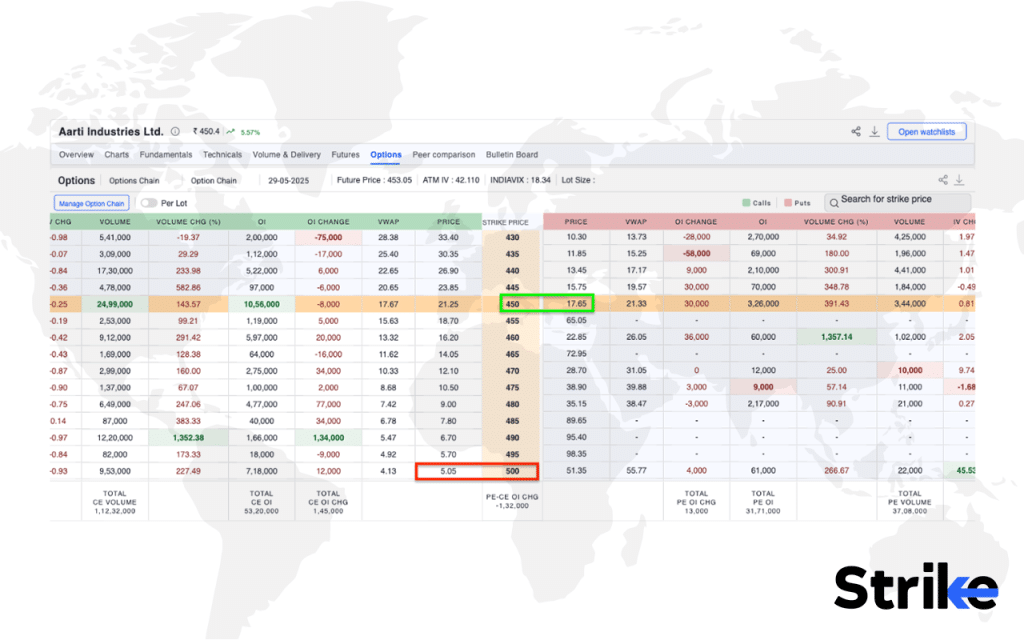1024x640 pixels.
Task: Select strike price 480
Action: pyautogui.click(x=512, y=404)
